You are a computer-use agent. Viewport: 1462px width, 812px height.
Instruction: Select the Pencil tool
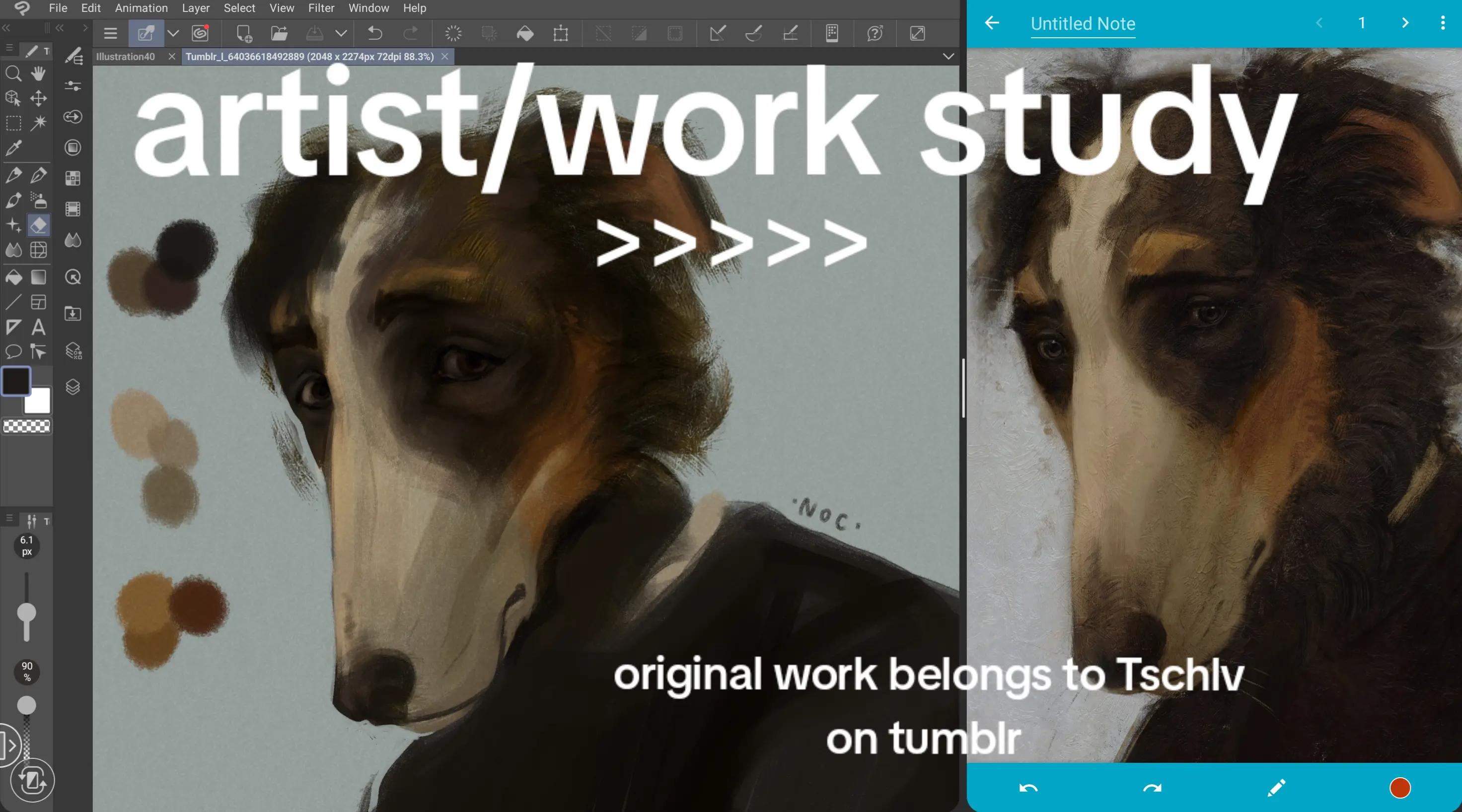pos(39,175)
